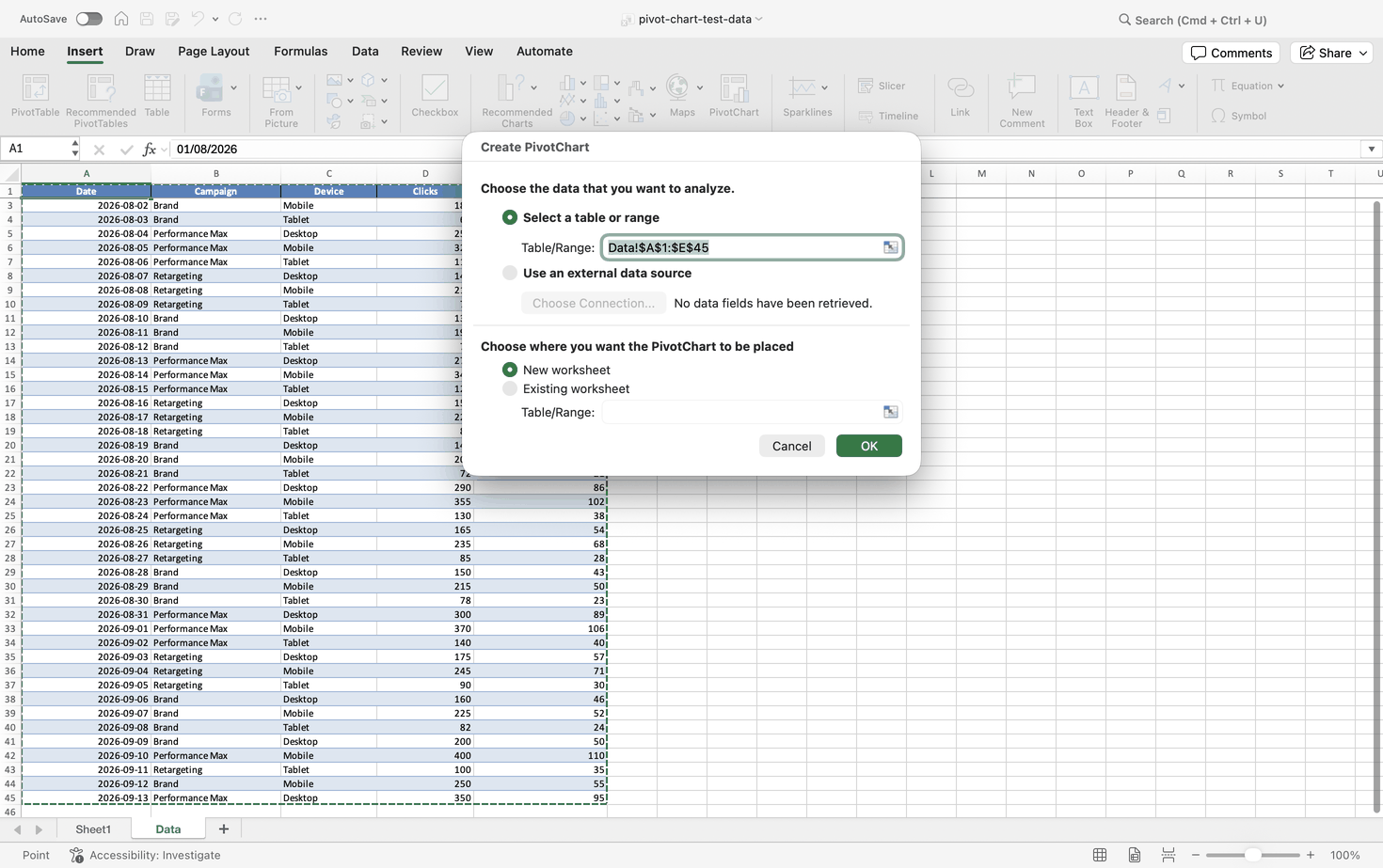Open the Sparklines dropdown arrow
The image size is (1383, 868).
(x=825, y=87)
